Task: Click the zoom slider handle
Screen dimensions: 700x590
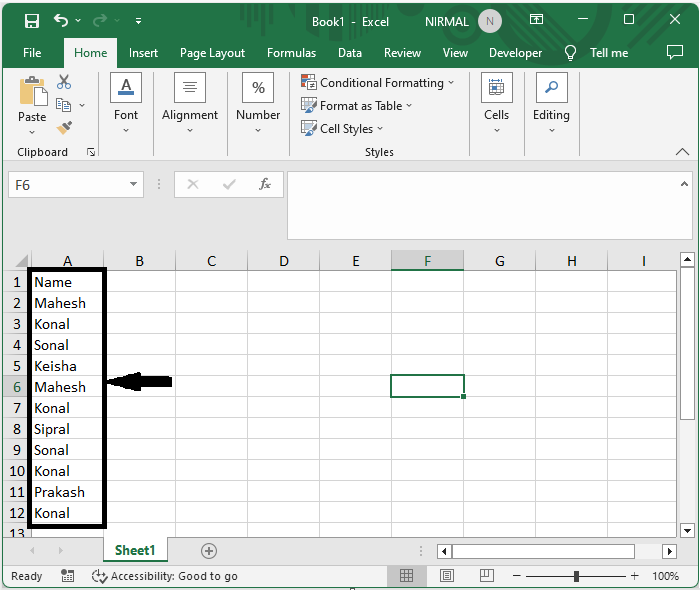Action: point(576,576)
